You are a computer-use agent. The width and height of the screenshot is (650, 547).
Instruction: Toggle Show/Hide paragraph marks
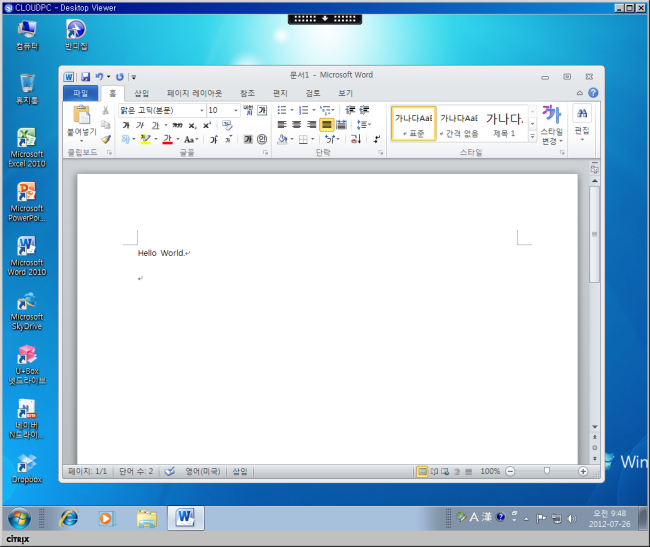coord(376,139)
